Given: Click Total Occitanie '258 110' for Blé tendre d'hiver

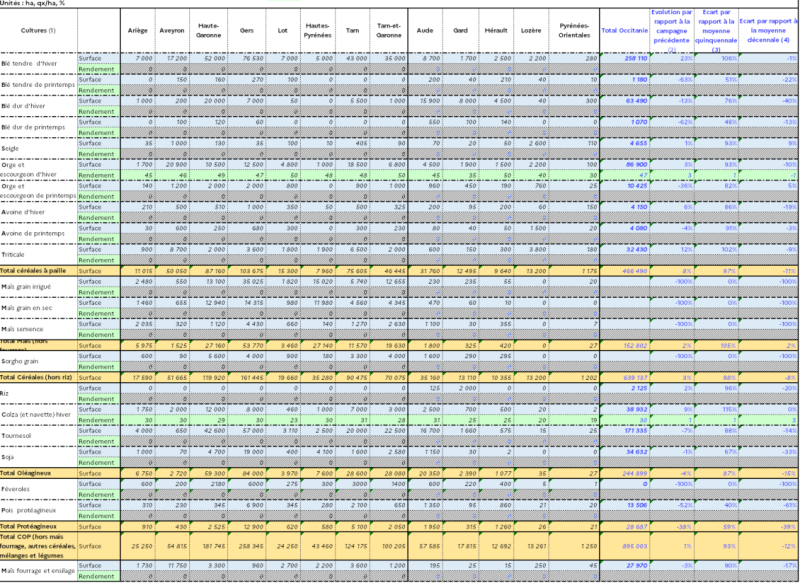Looking at the screenshot, I should pos(624,58).
